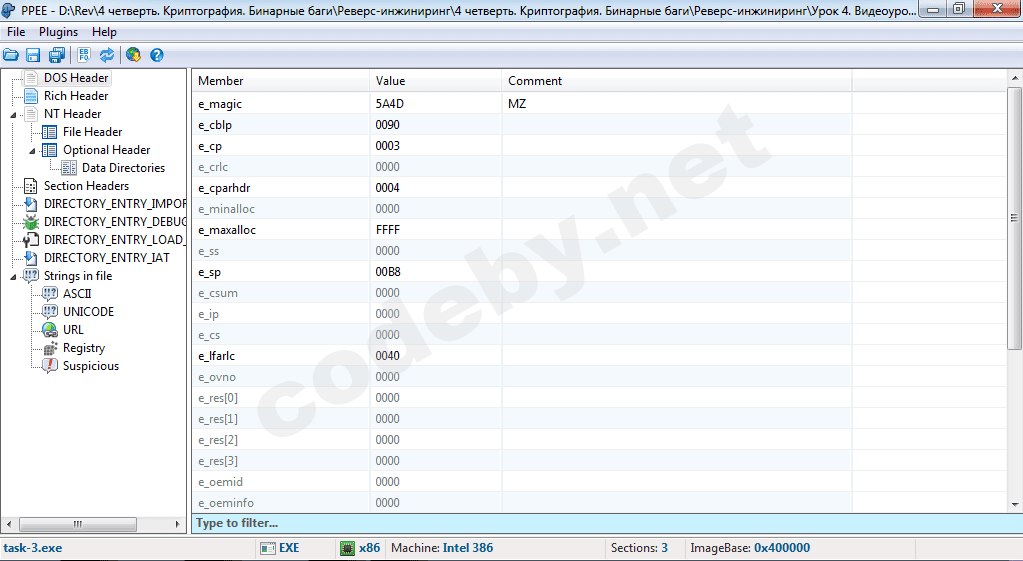Click ImageBase 0x400000 in status bar
The image size is (1023, 561).
750,548
